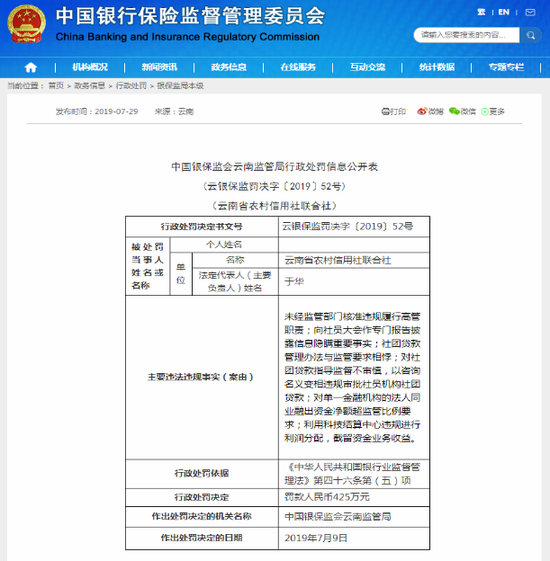This screenshot has width=550, height=561.
Task: Click table header 行政处罚决定书文号
Action: point(201,226)
